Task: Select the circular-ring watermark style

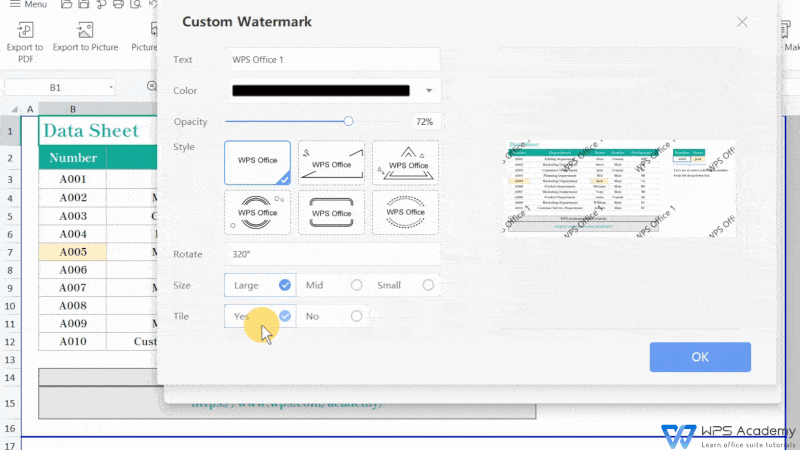Action: [258, 212]
